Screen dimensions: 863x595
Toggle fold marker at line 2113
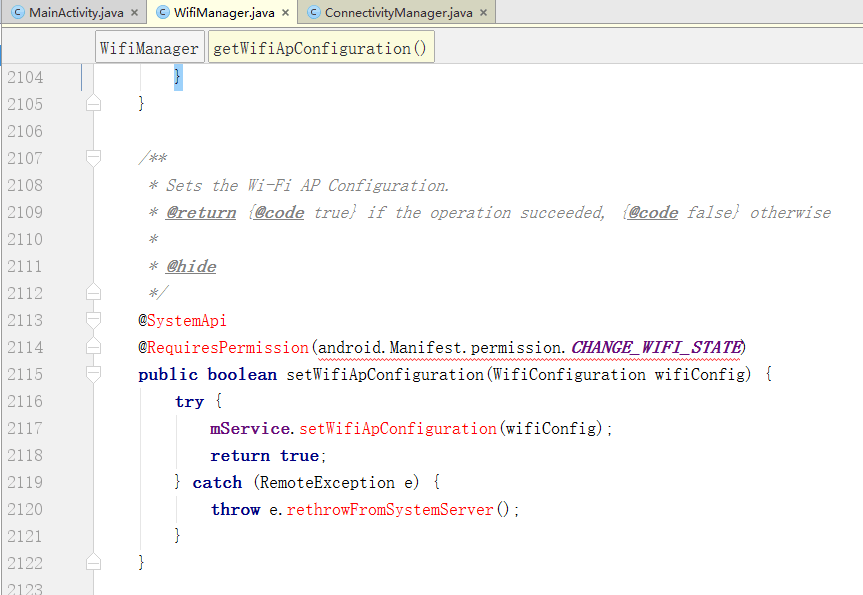94,320
